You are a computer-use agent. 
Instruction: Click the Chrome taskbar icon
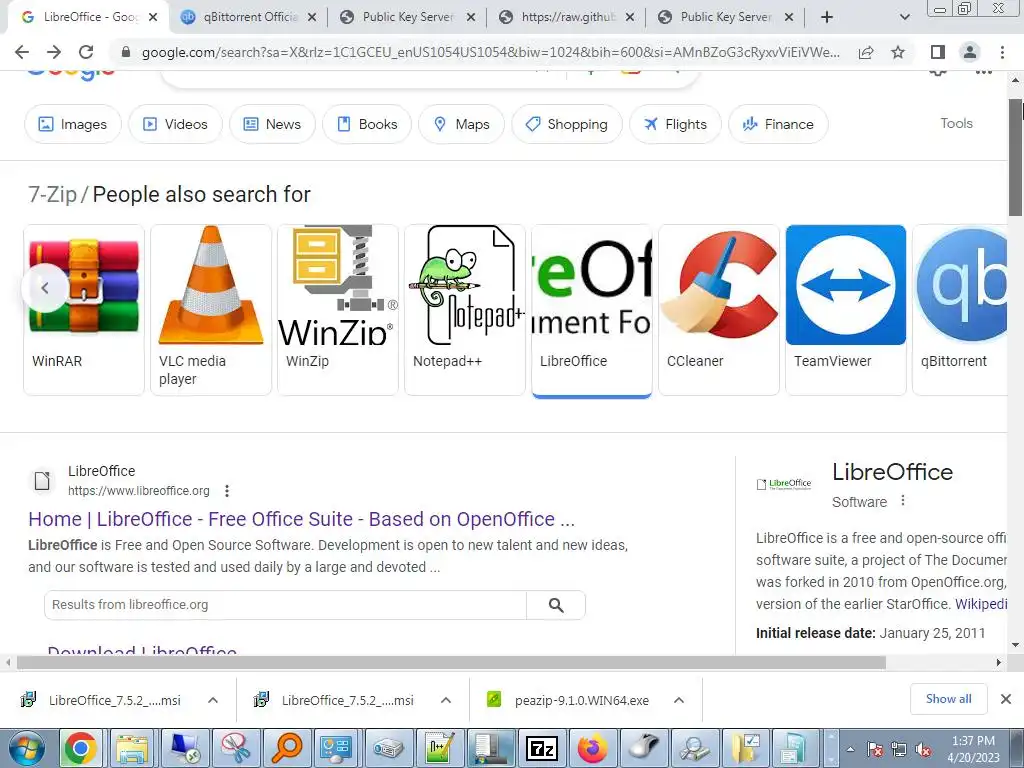tap(80, 748)
